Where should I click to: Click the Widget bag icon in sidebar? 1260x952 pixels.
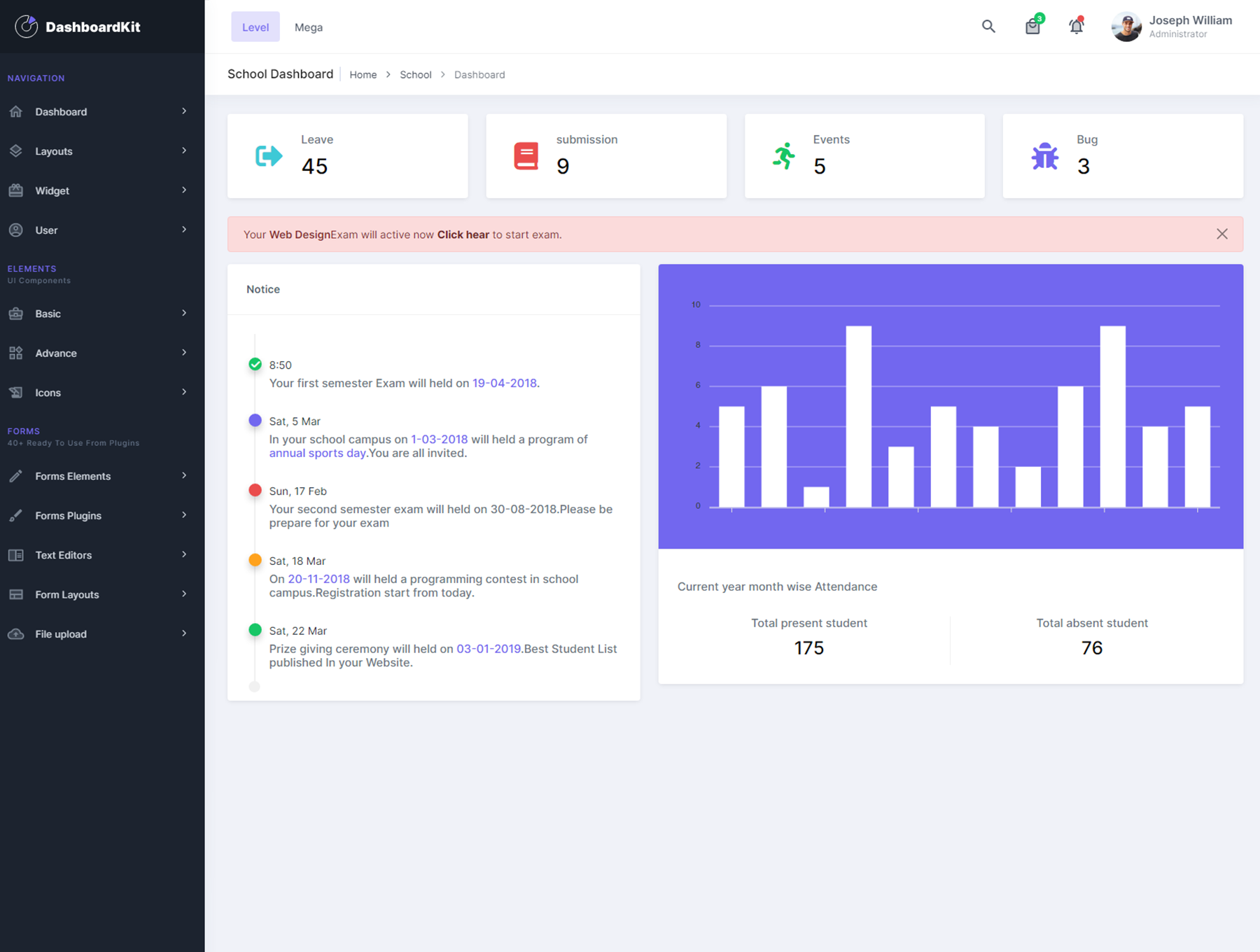[x=16, y=190]
